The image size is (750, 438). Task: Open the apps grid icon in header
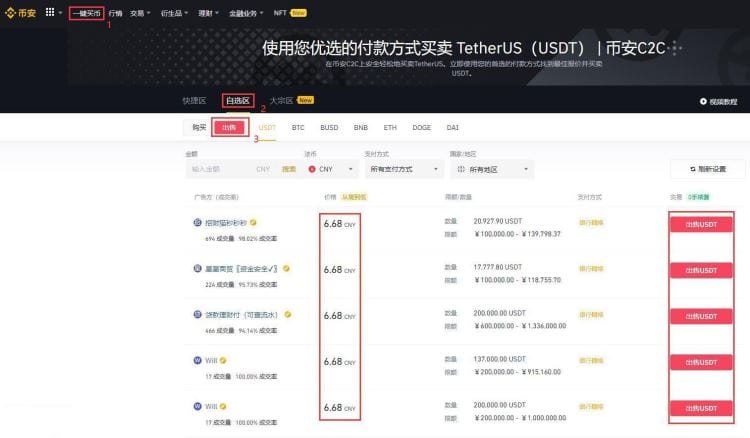click(x=50, y=12)
